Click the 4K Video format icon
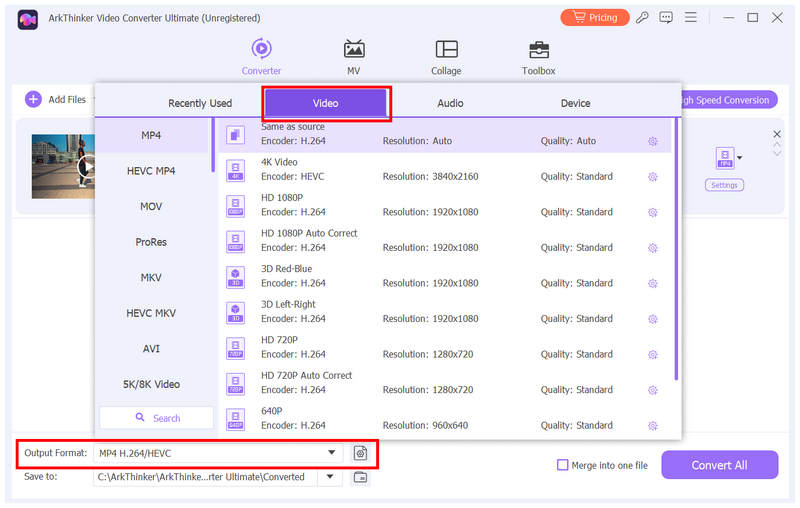This screenshot has width=800, height=508. coord(235,171)
